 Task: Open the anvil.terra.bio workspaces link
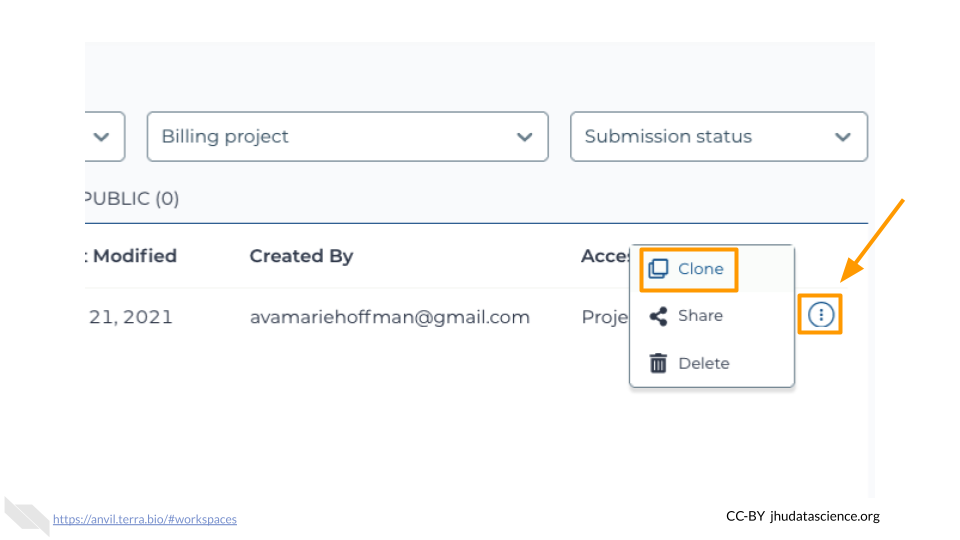point(144,519)
